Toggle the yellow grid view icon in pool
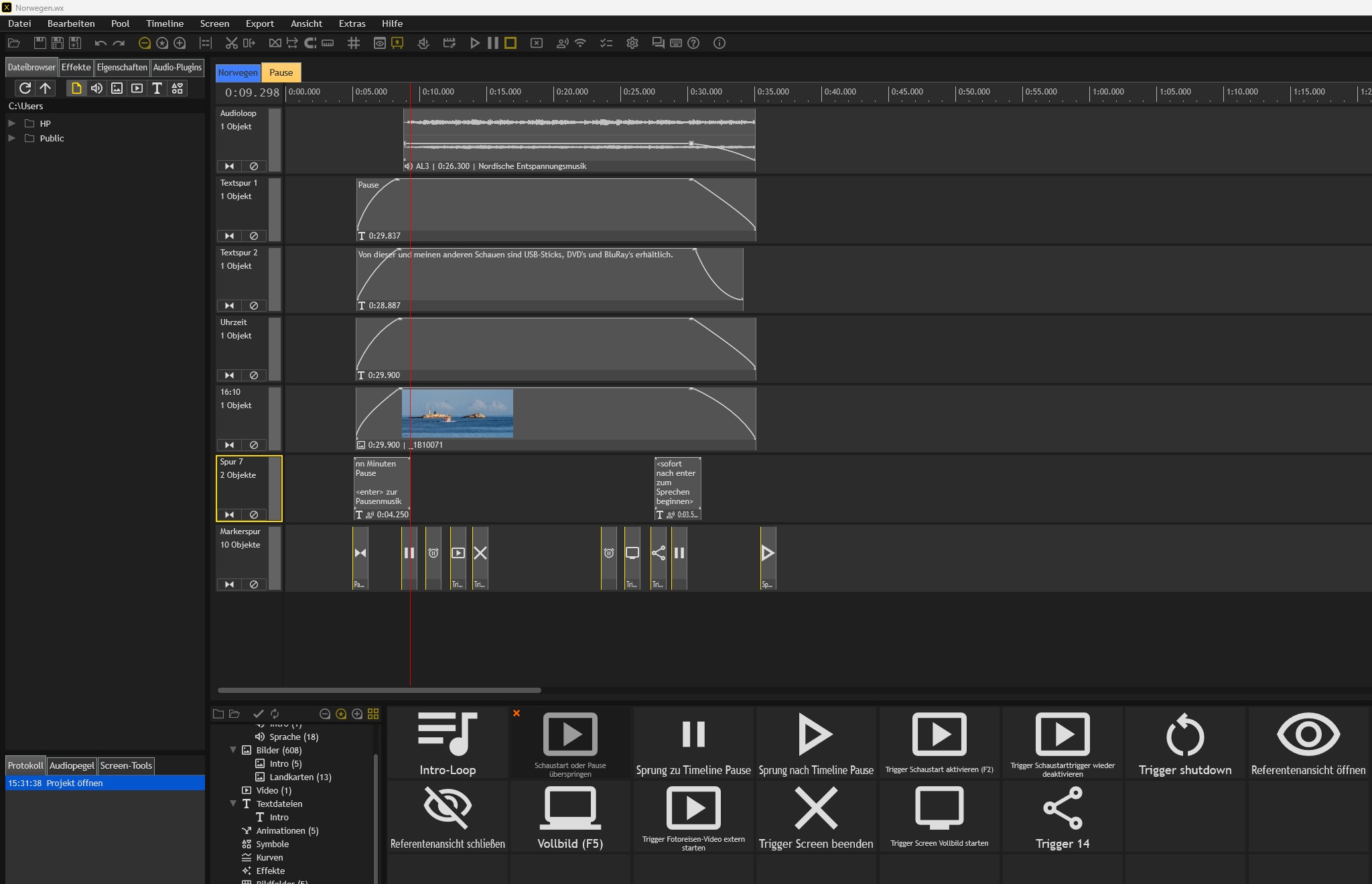 coord(373,714)
